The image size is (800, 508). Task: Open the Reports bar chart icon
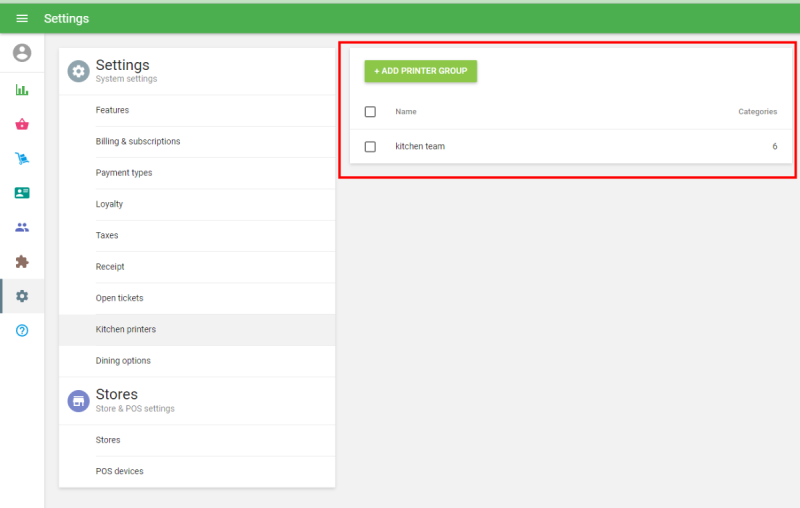[x=22, y=90]
